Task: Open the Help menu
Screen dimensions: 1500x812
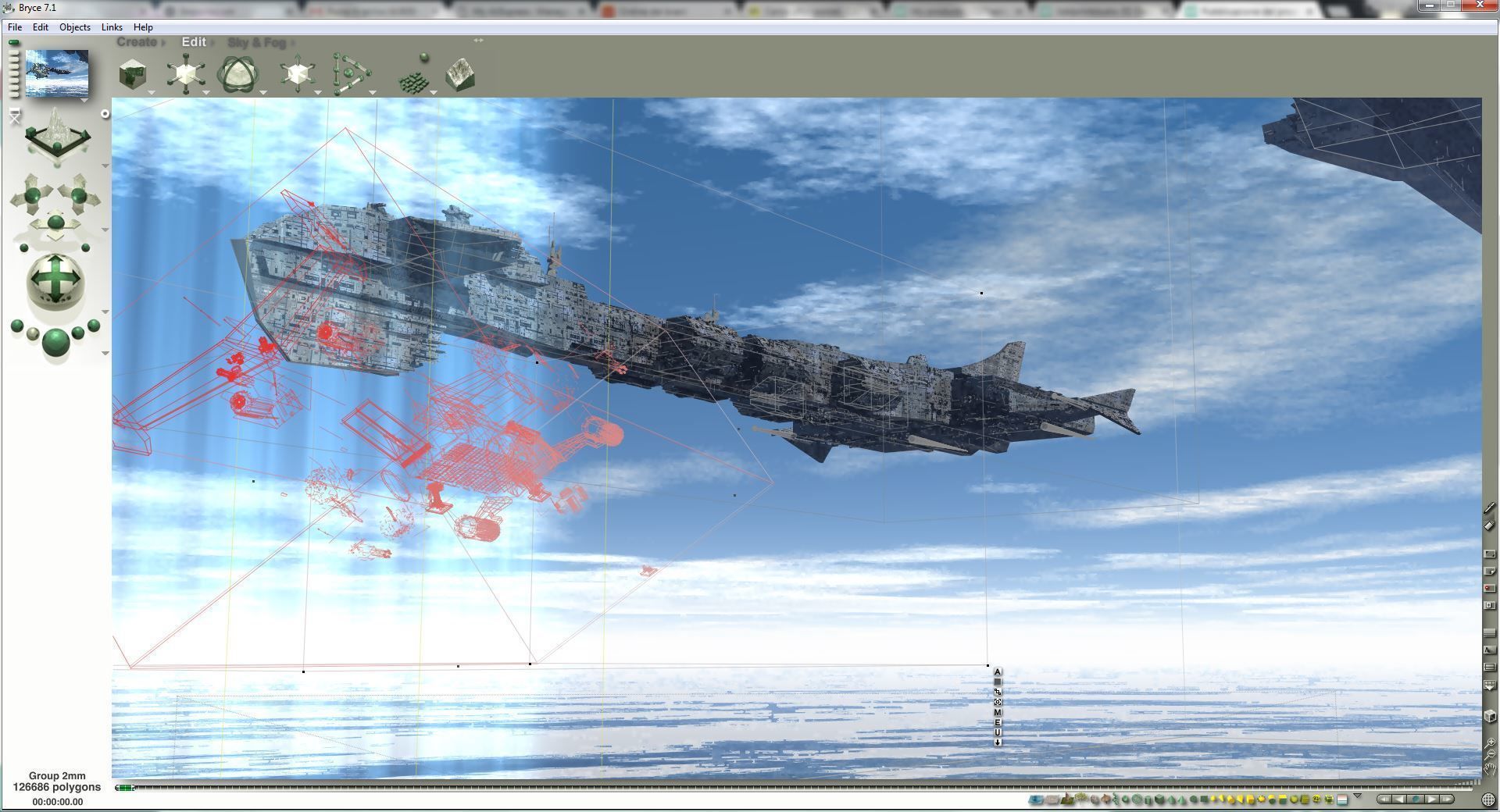Action: point(143,27)
